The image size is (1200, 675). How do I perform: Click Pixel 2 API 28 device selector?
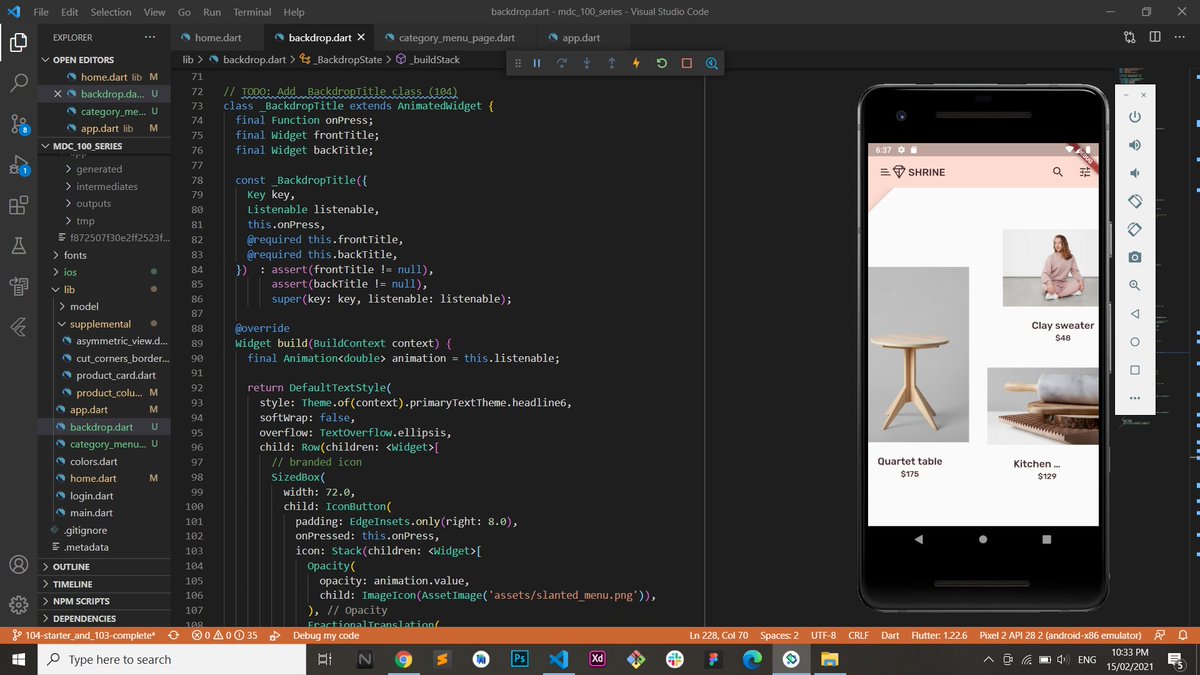tap(1060, 635)
